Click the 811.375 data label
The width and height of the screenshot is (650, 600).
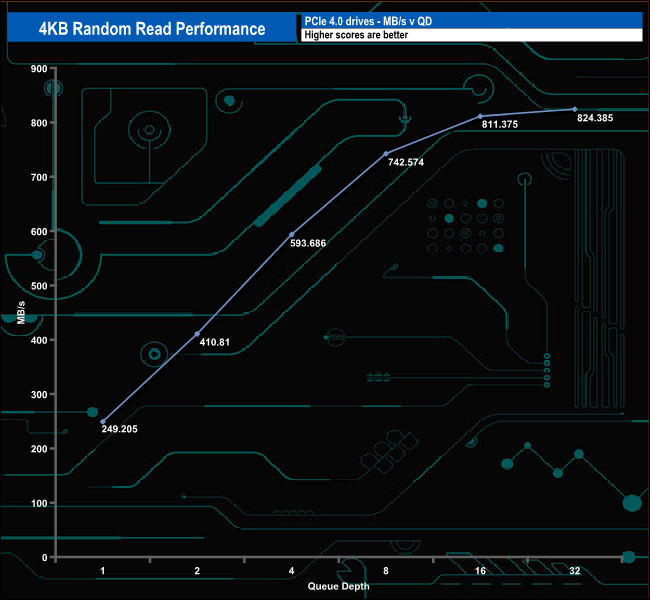click(x=501, y=126)
